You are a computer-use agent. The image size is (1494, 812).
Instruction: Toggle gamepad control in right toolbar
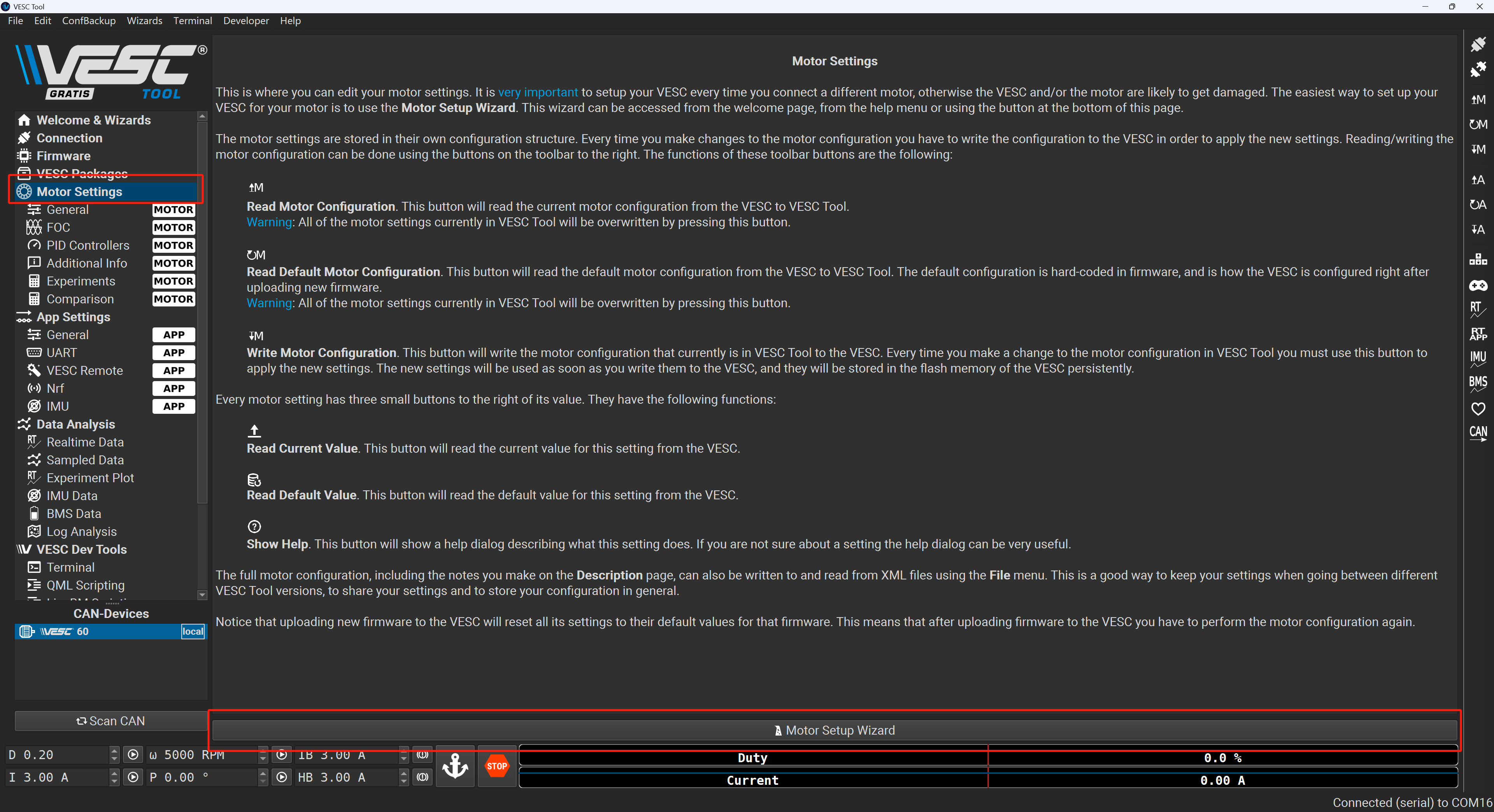click(x=1478, y=285)
